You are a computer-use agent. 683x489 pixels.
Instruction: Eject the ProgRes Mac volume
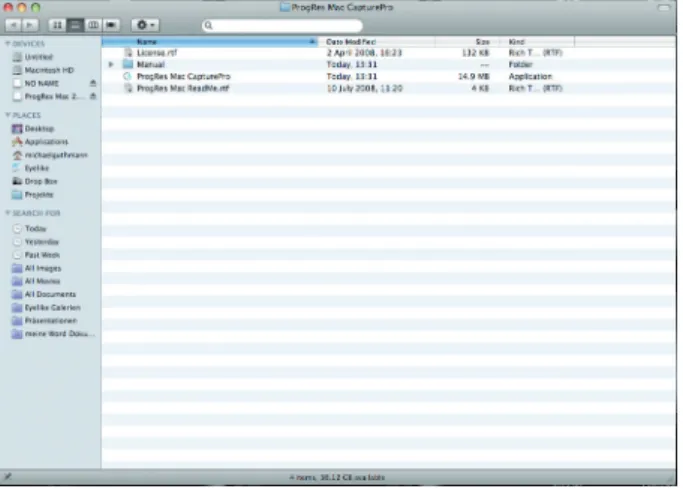pos(93,96)
